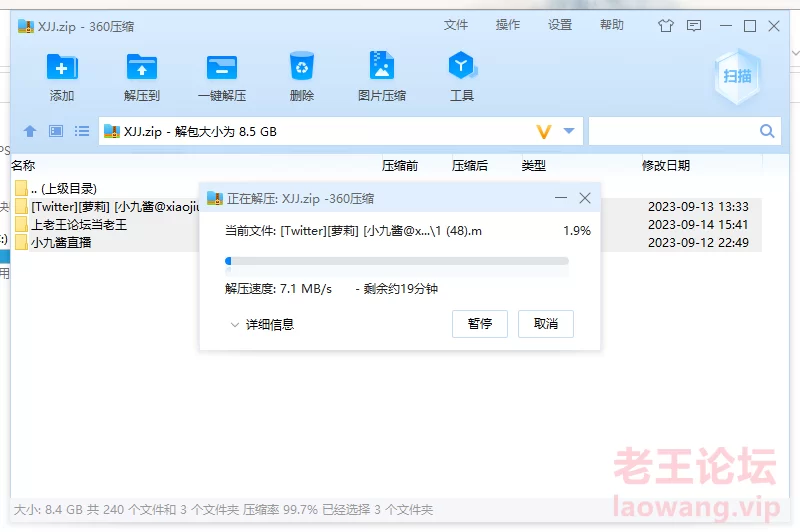Click the 取消 (Cancel) button
Viewport: 800px width, 532px height.
pos(545,323)
